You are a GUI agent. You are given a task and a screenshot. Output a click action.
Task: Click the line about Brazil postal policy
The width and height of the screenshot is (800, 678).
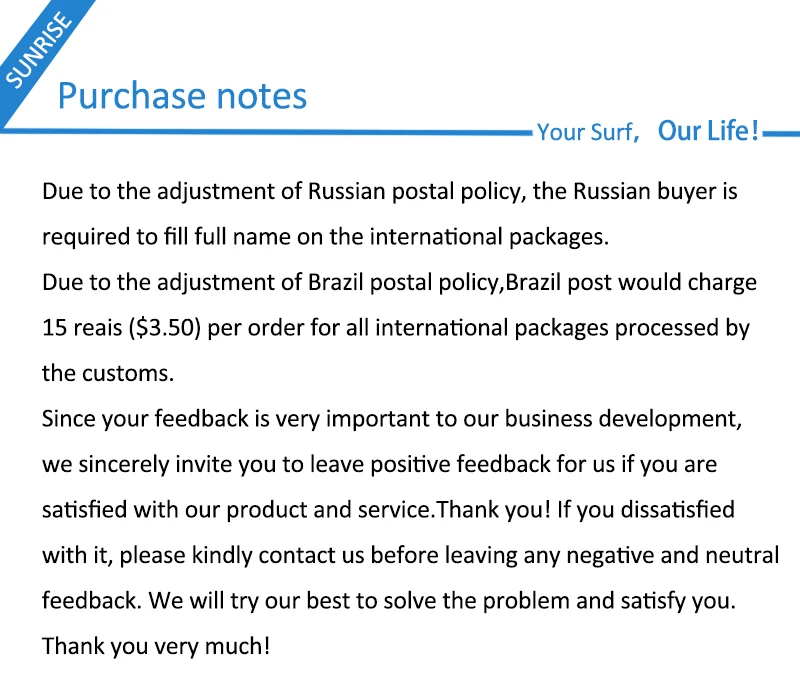[x=399, y=283]
